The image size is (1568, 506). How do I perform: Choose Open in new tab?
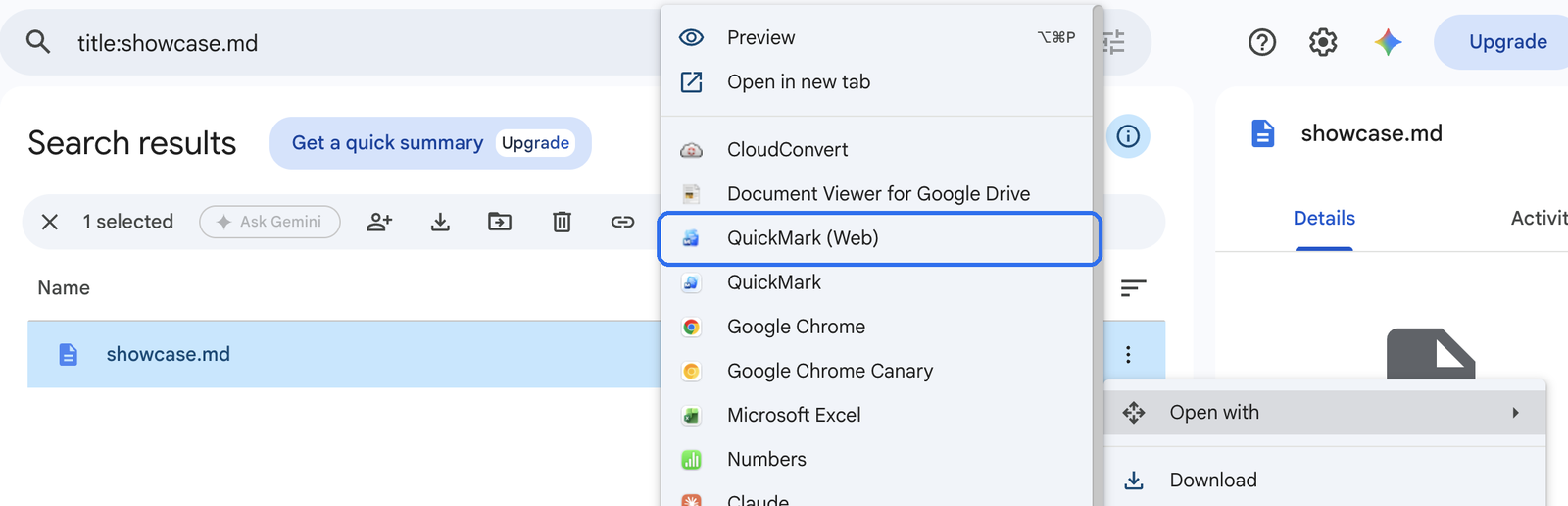tap(877, 82)
